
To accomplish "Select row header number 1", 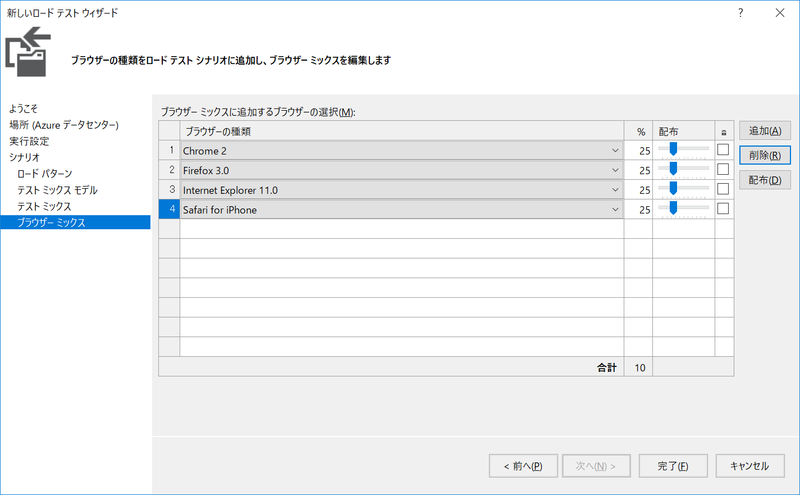I will (x=169, y=151).
